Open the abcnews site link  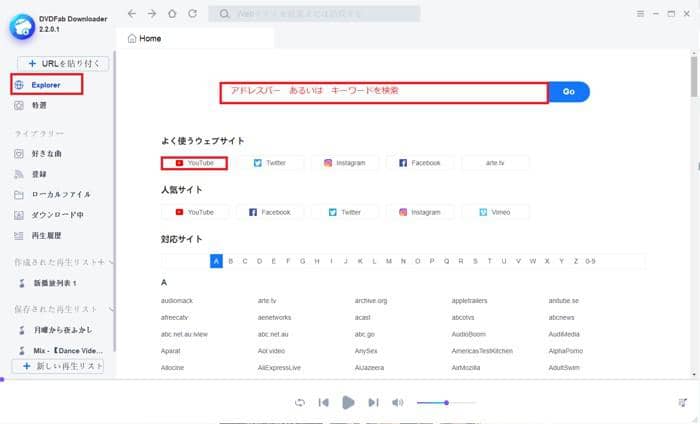click(x=562, y=317)
